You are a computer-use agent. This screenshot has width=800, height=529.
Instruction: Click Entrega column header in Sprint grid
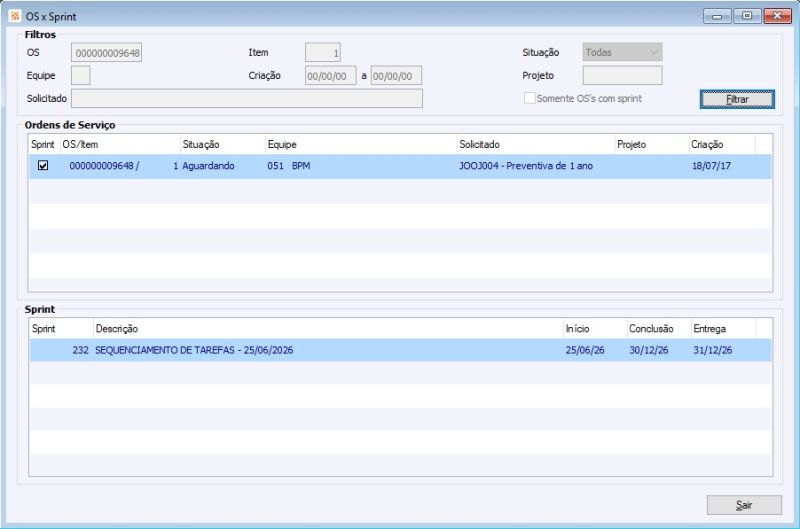723,329
